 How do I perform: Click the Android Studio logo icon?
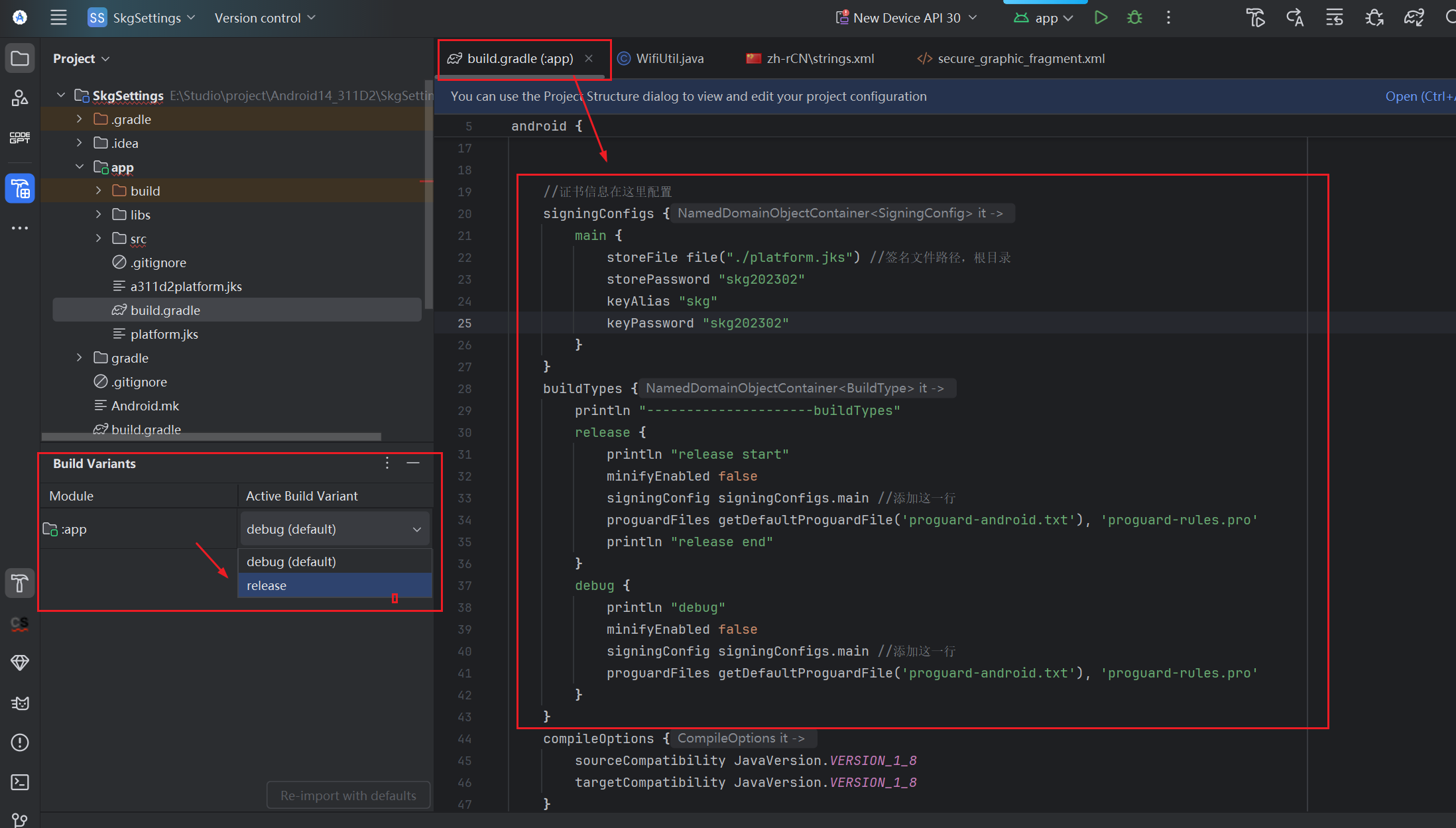[x=20, y=18]
